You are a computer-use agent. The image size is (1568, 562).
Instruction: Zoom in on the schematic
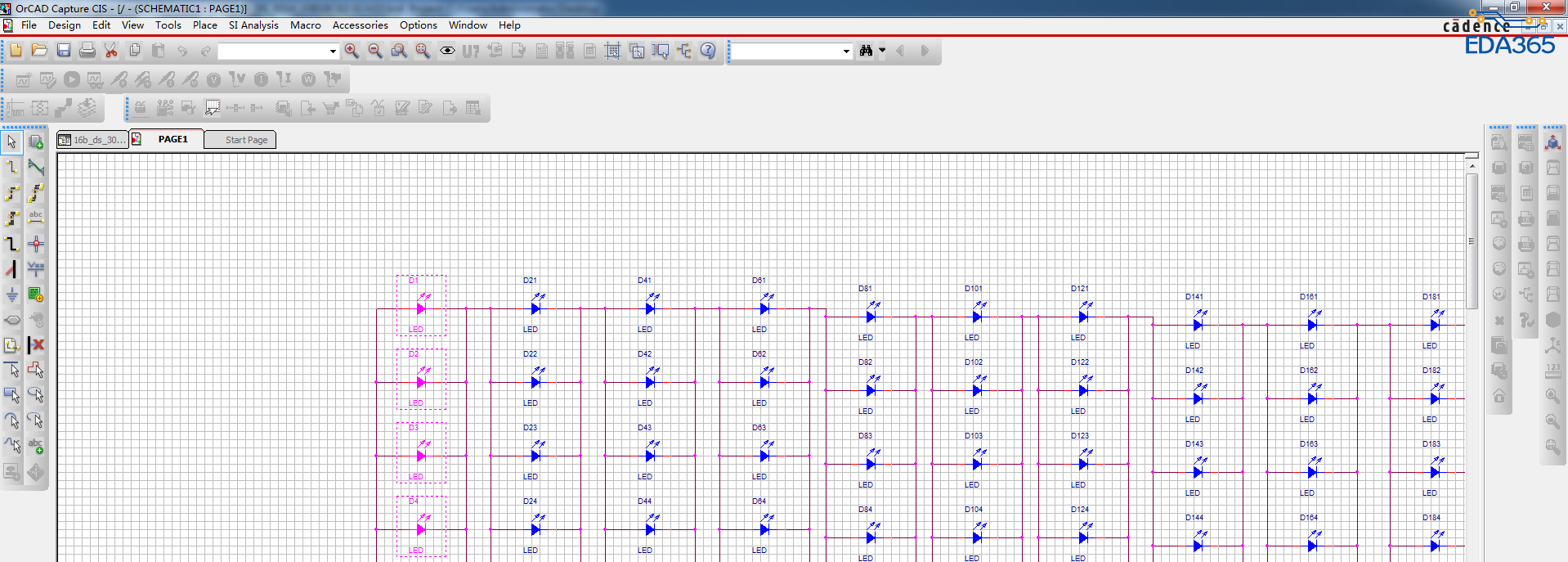point(352,51)
